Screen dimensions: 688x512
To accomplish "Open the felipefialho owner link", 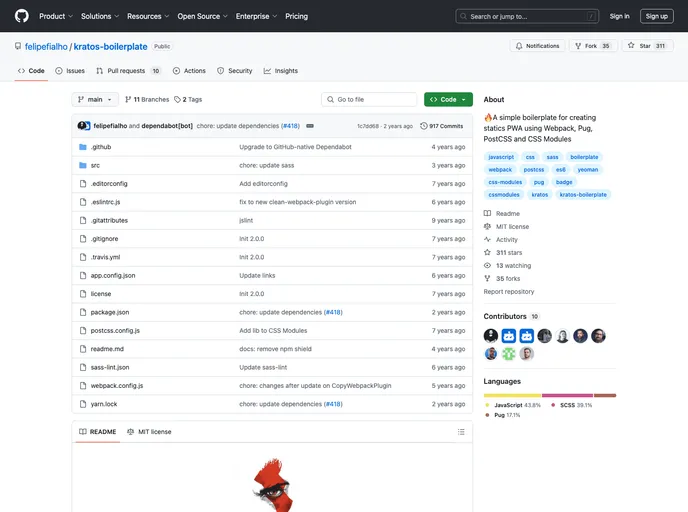I will 46,47.
